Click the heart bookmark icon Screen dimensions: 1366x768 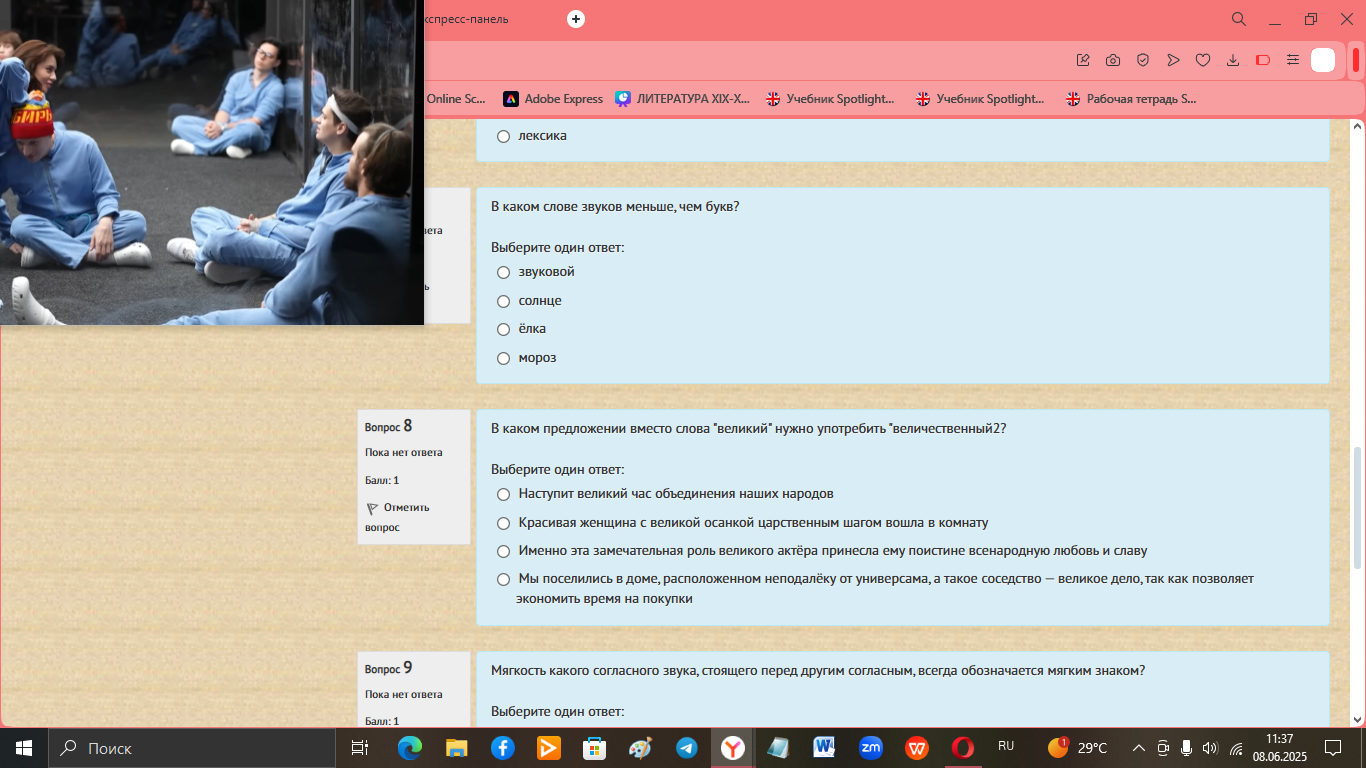(x=1203, y=60)
